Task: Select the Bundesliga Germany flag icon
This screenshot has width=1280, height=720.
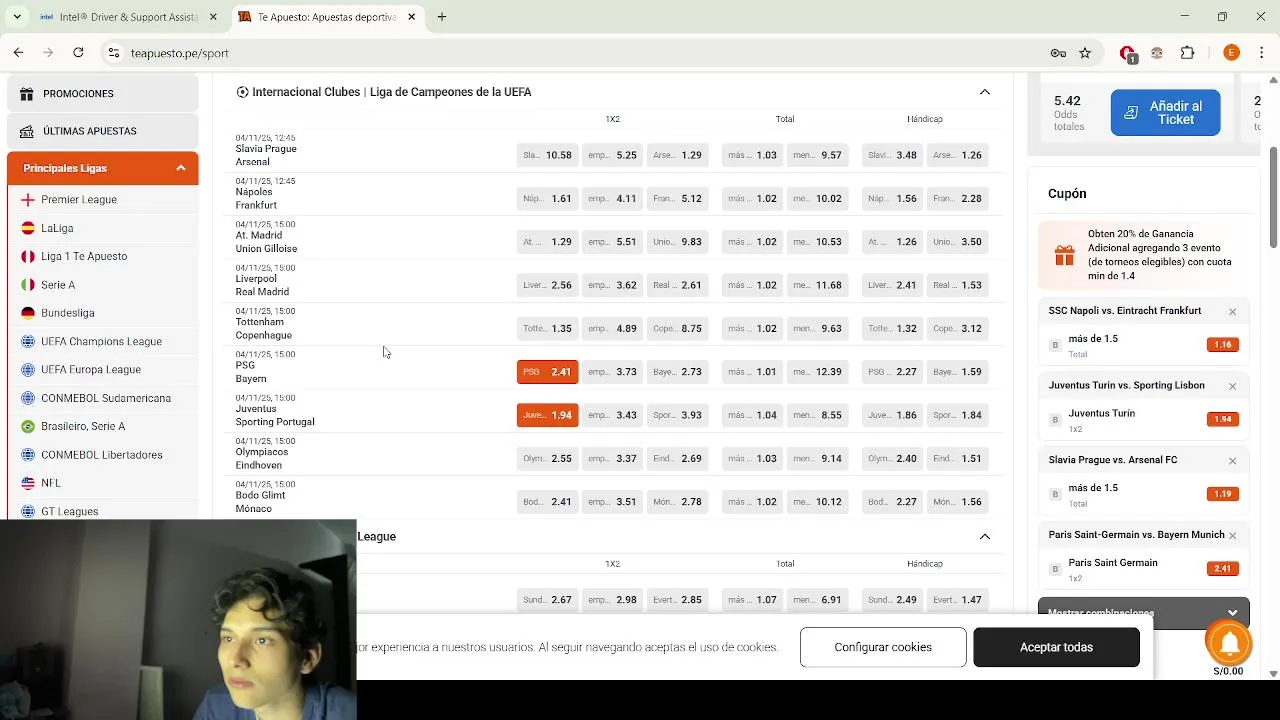Action: pyautogui.click(x=28, y=313)
